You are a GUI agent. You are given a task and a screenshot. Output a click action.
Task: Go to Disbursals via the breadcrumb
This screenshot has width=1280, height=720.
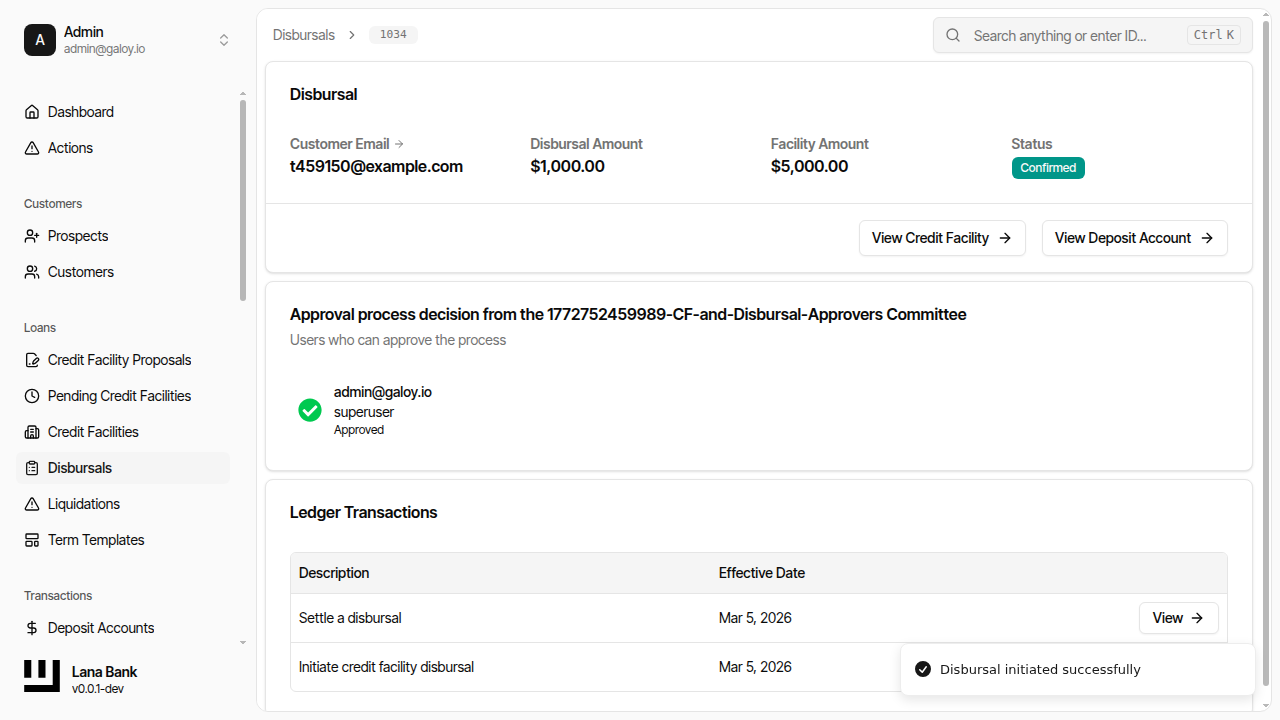(x=304, y=35)
